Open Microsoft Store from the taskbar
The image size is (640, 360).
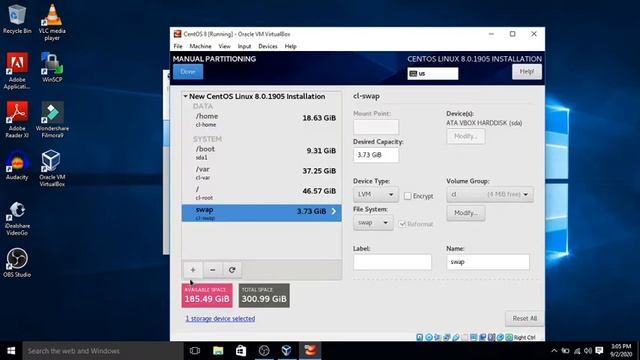coord(241,351)
